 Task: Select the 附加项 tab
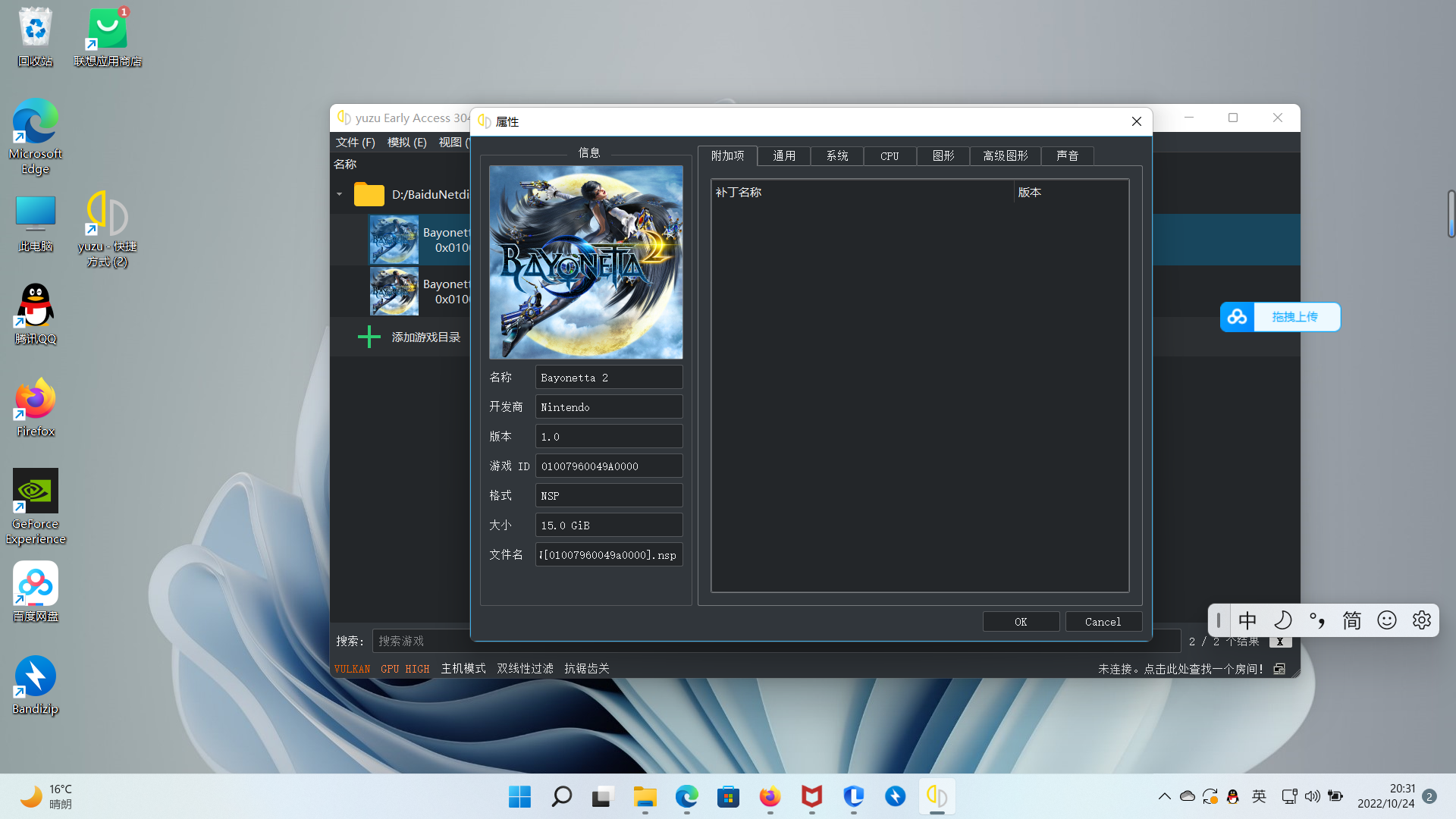click(x=728, y=155)
